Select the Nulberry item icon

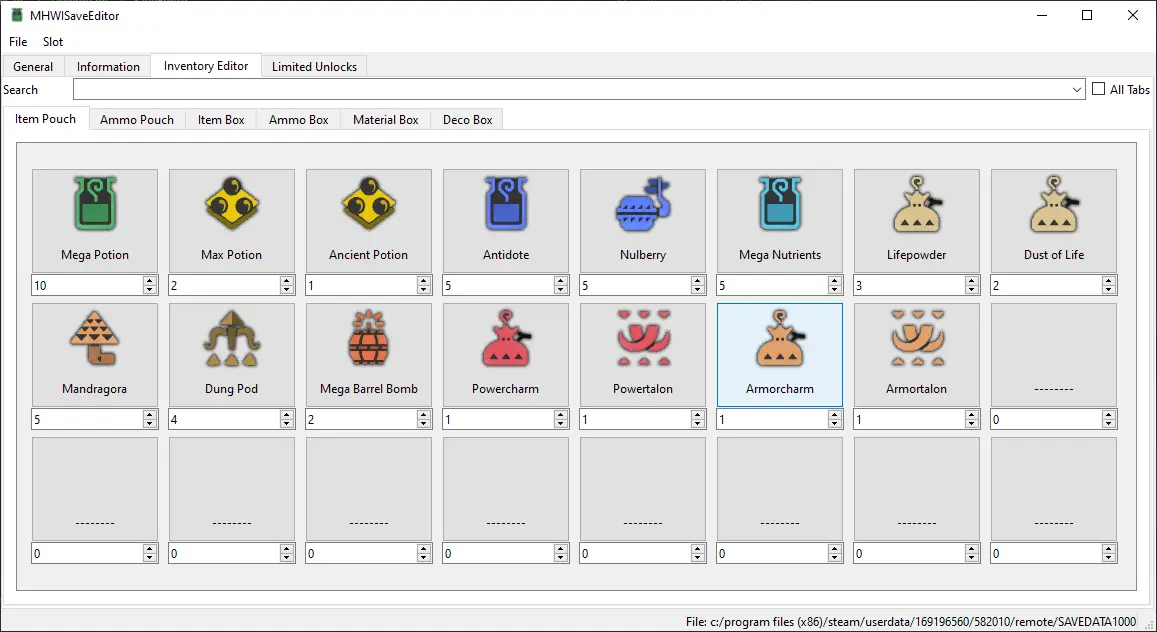643,204
